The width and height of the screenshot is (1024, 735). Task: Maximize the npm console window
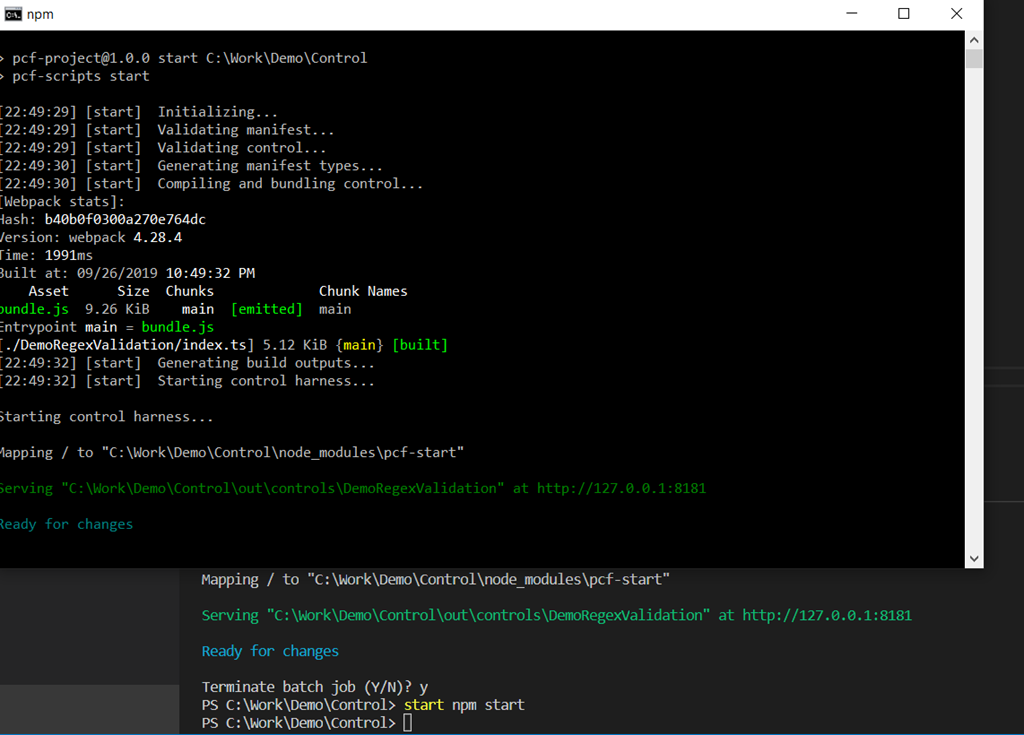904,14
